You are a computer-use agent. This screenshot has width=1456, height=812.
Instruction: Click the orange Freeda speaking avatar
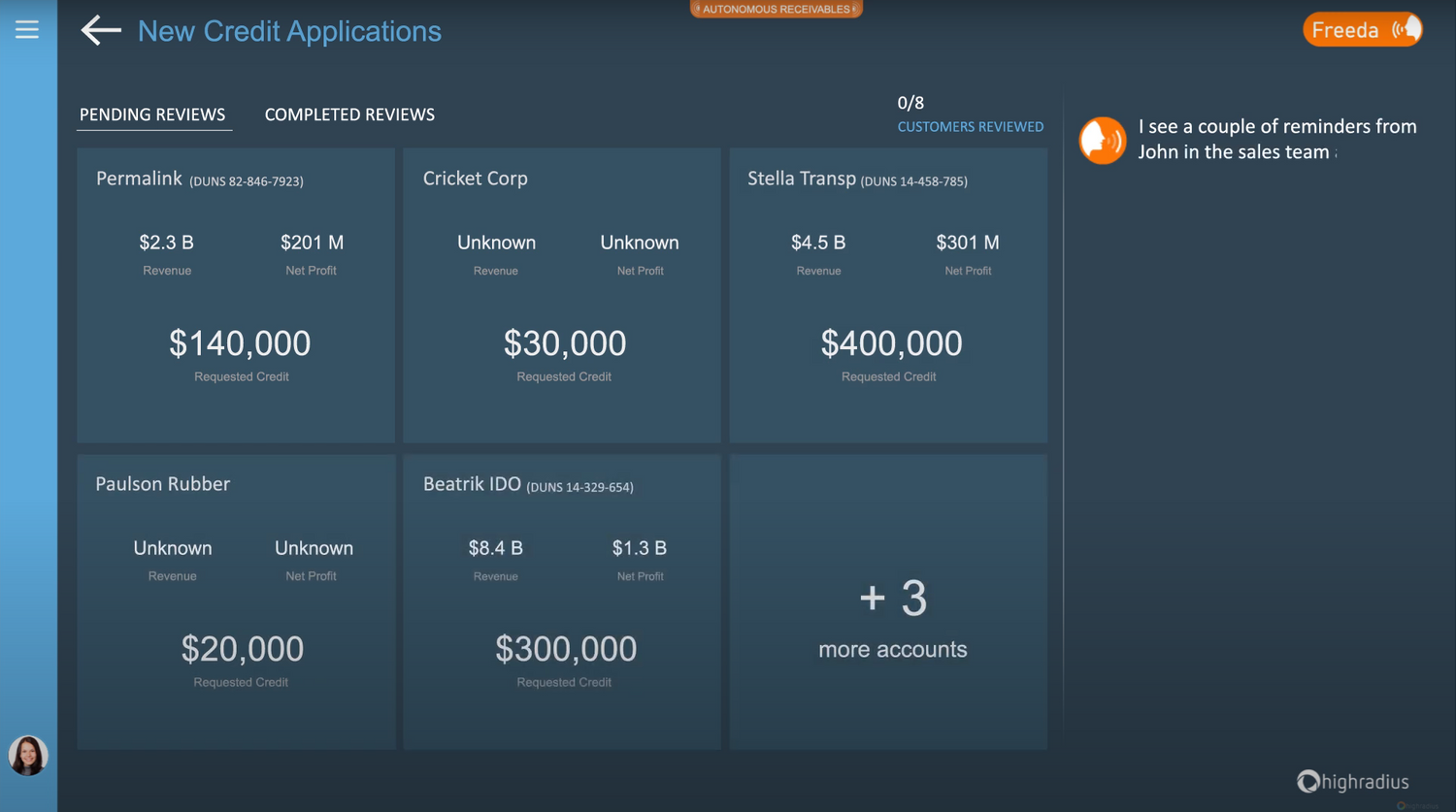[1103, 140]
